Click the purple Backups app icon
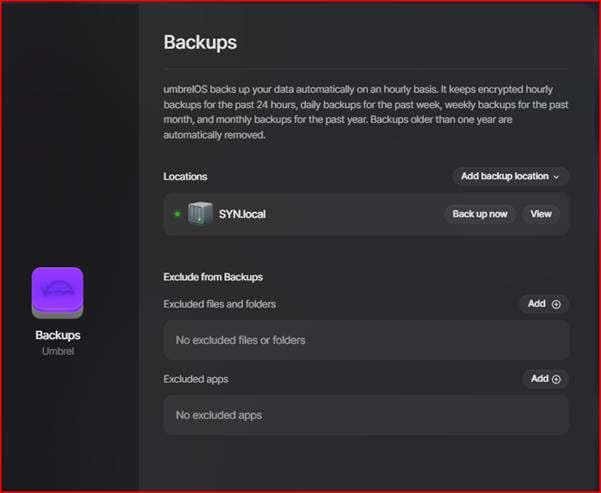This screenshot has height=493, width=601. coord(57,292)
